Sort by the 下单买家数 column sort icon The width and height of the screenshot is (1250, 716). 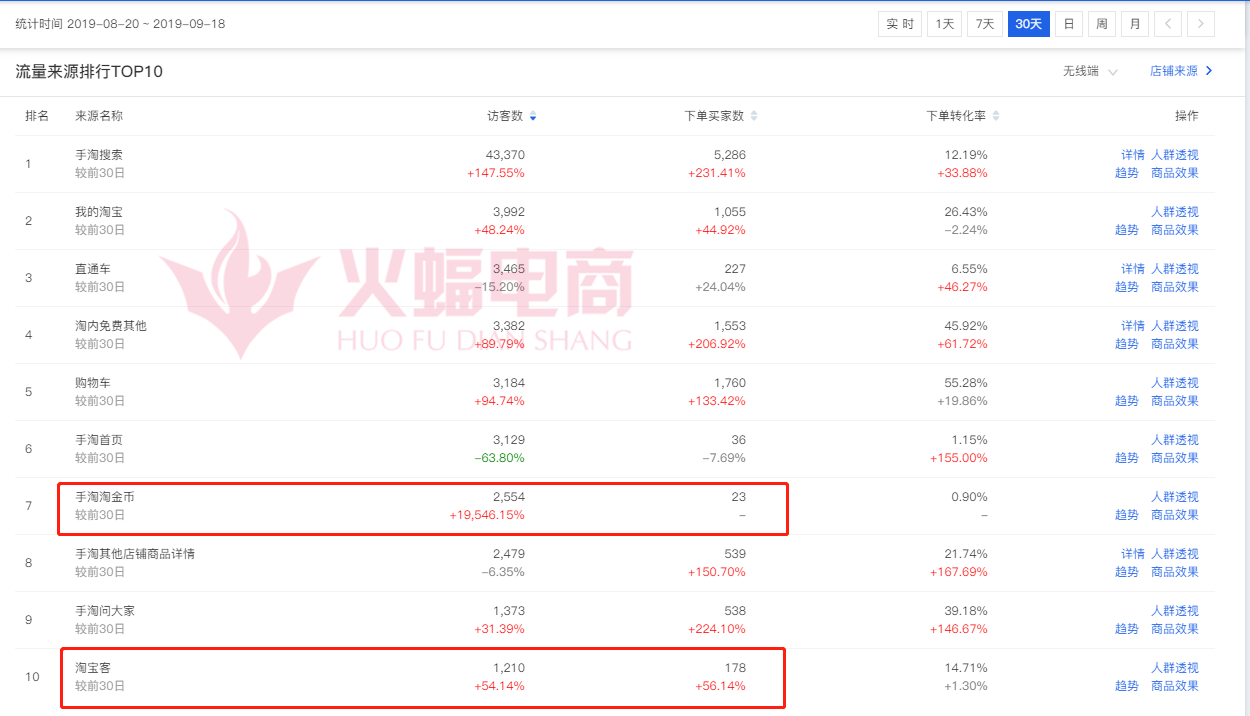(x=754, y=117)
